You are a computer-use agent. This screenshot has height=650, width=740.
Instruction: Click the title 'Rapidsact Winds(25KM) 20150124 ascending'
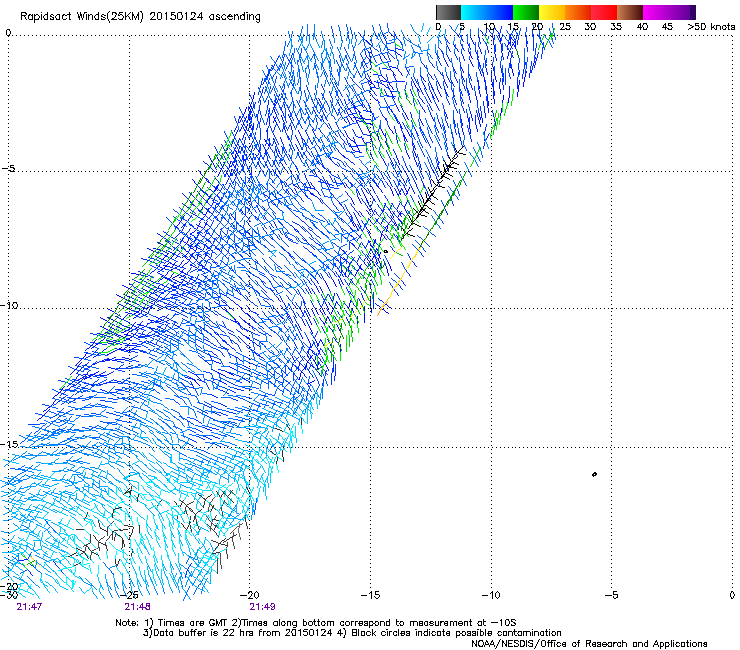(140, 17)
